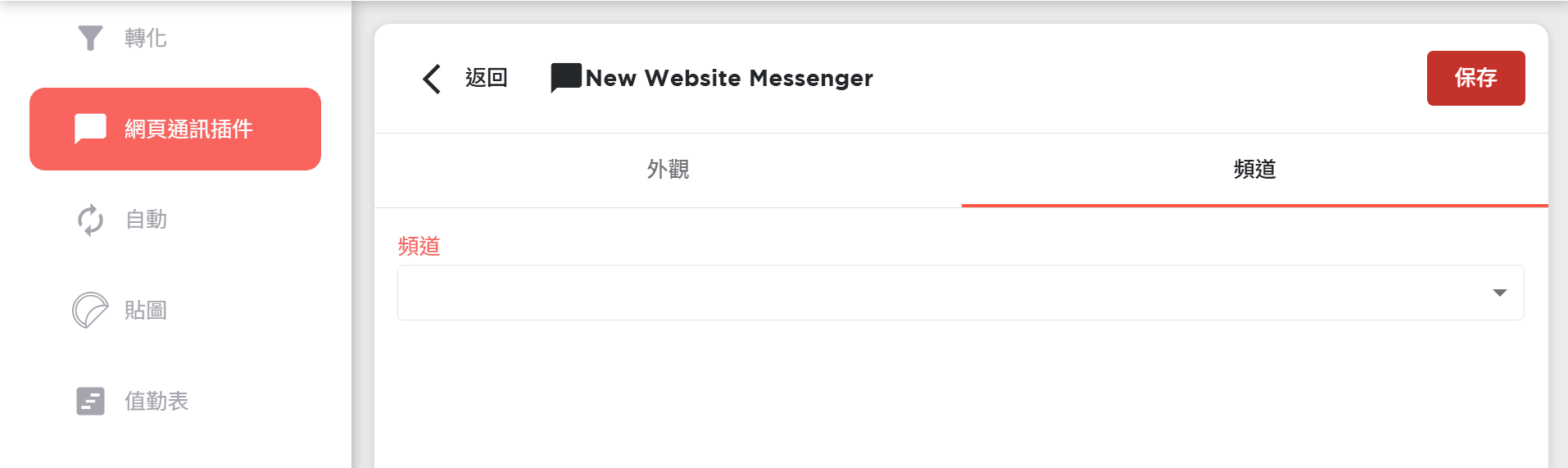Click the red 保存 button
Viewport: 1568px width, 468px height.
(1475, 78)
